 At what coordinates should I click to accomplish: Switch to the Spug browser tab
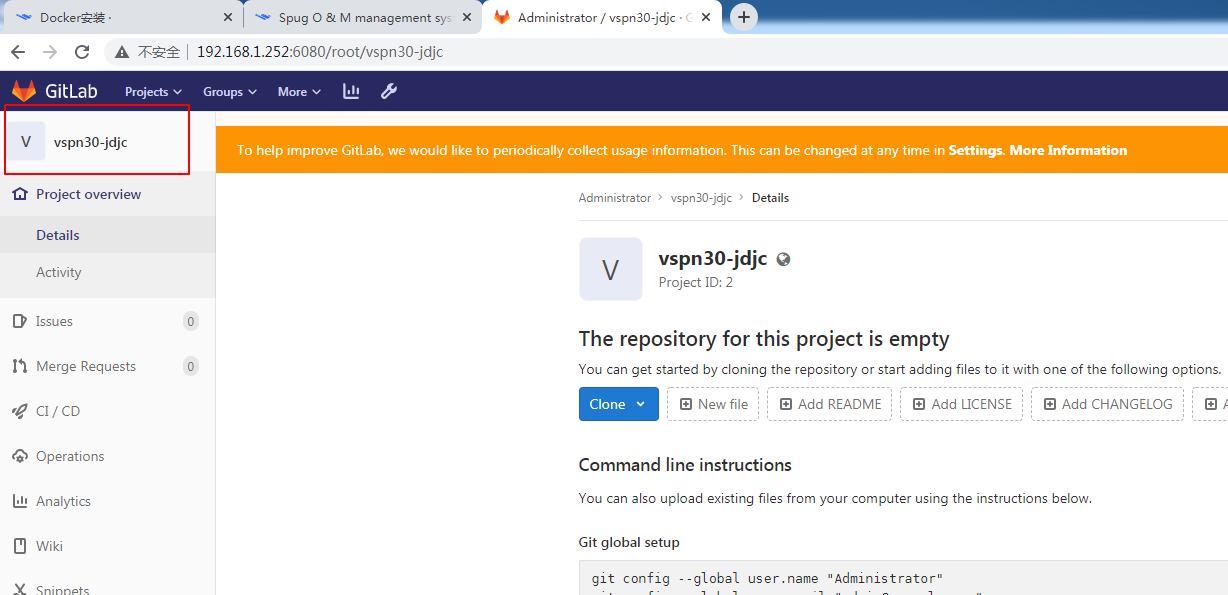click(x=360, y=16)
